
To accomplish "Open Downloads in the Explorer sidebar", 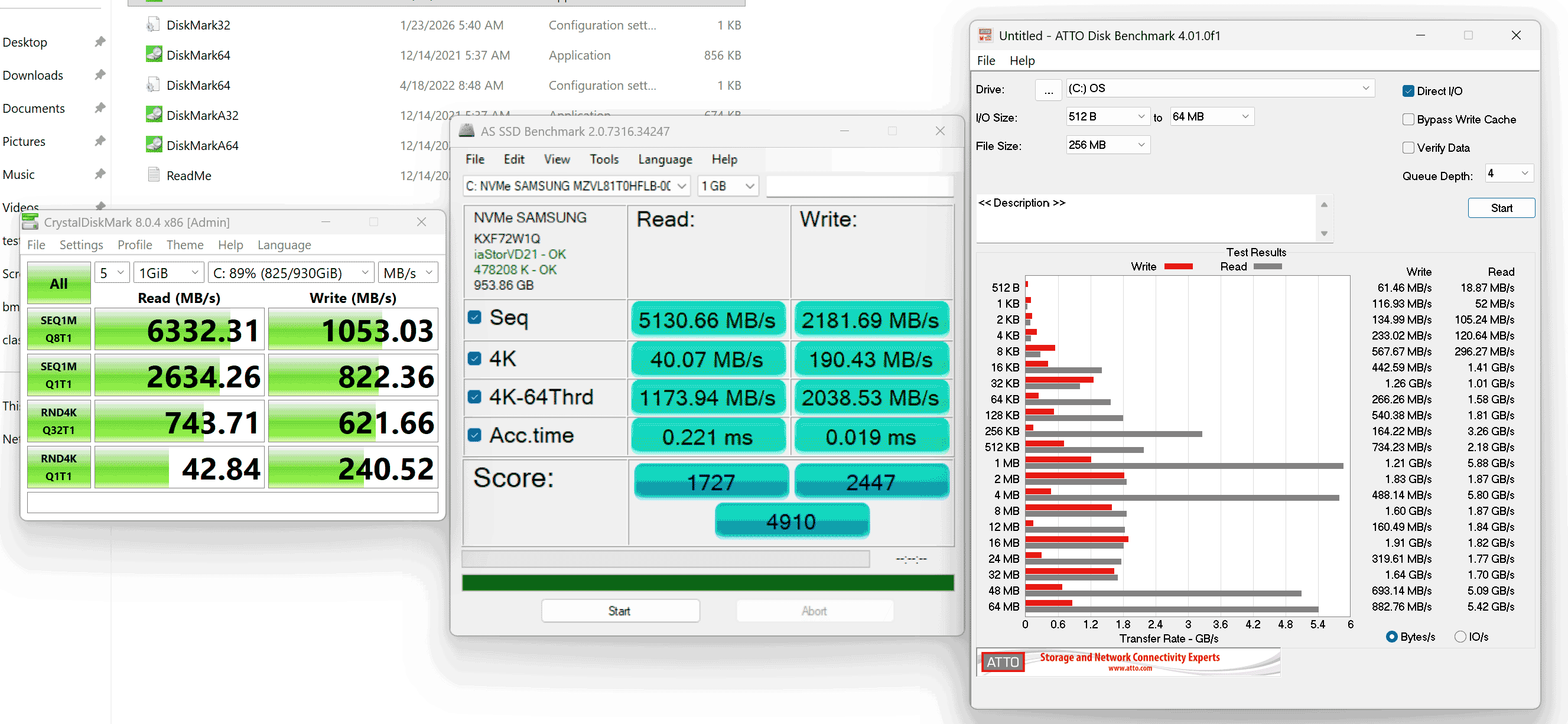I will [x=33, y=76].
